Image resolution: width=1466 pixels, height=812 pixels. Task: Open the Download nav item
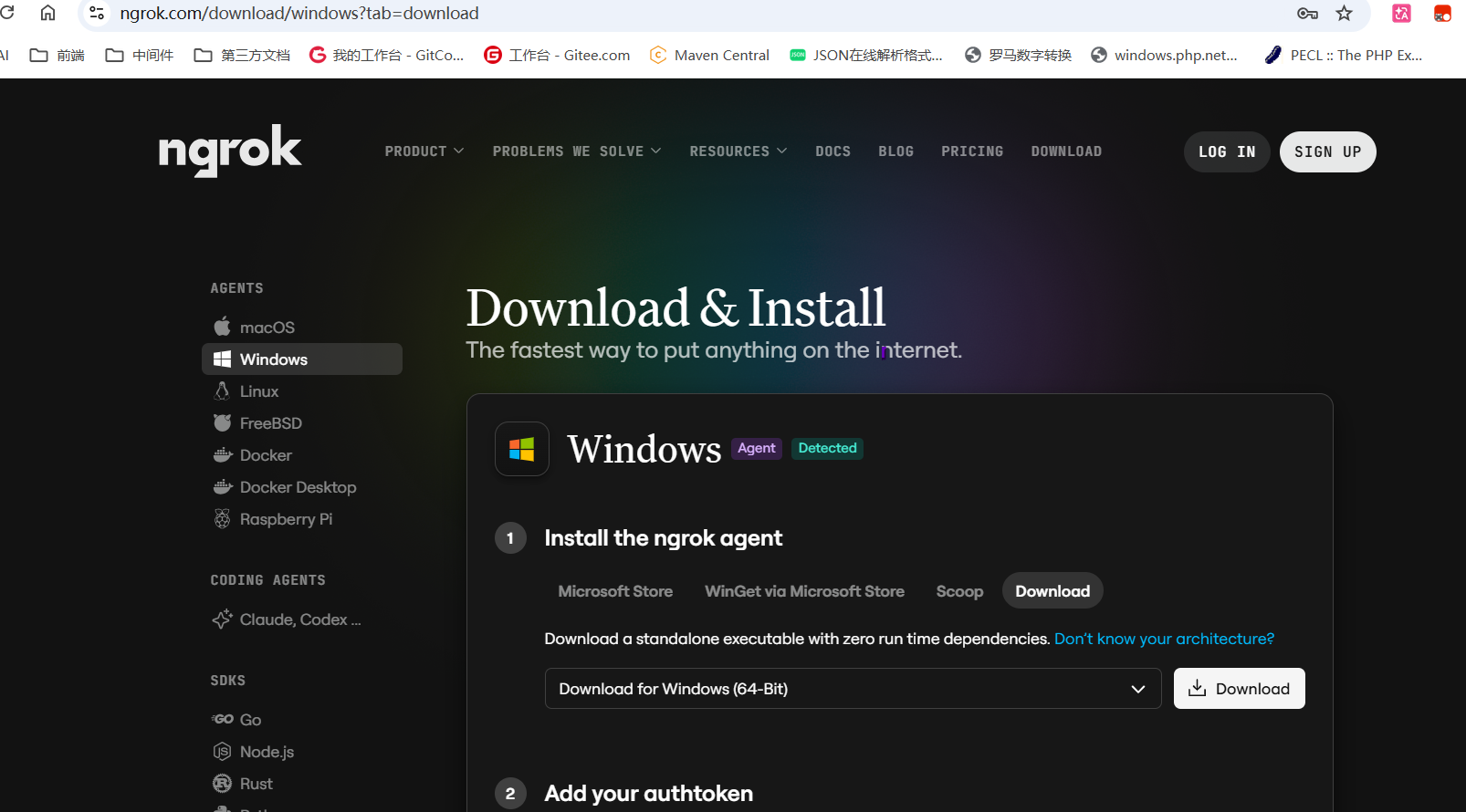(x=1066, y=151)
